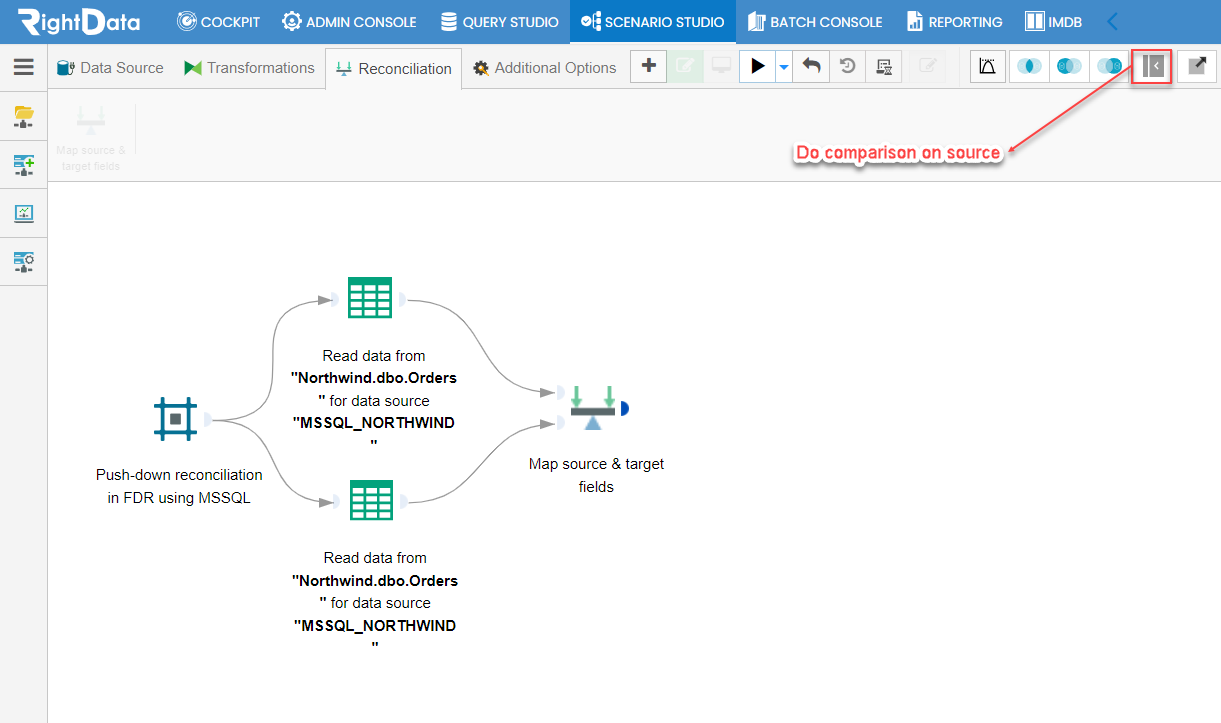Open the COCKPIT menu
This screenshot has height=723, width=1221.
click(x=218, y=21)
